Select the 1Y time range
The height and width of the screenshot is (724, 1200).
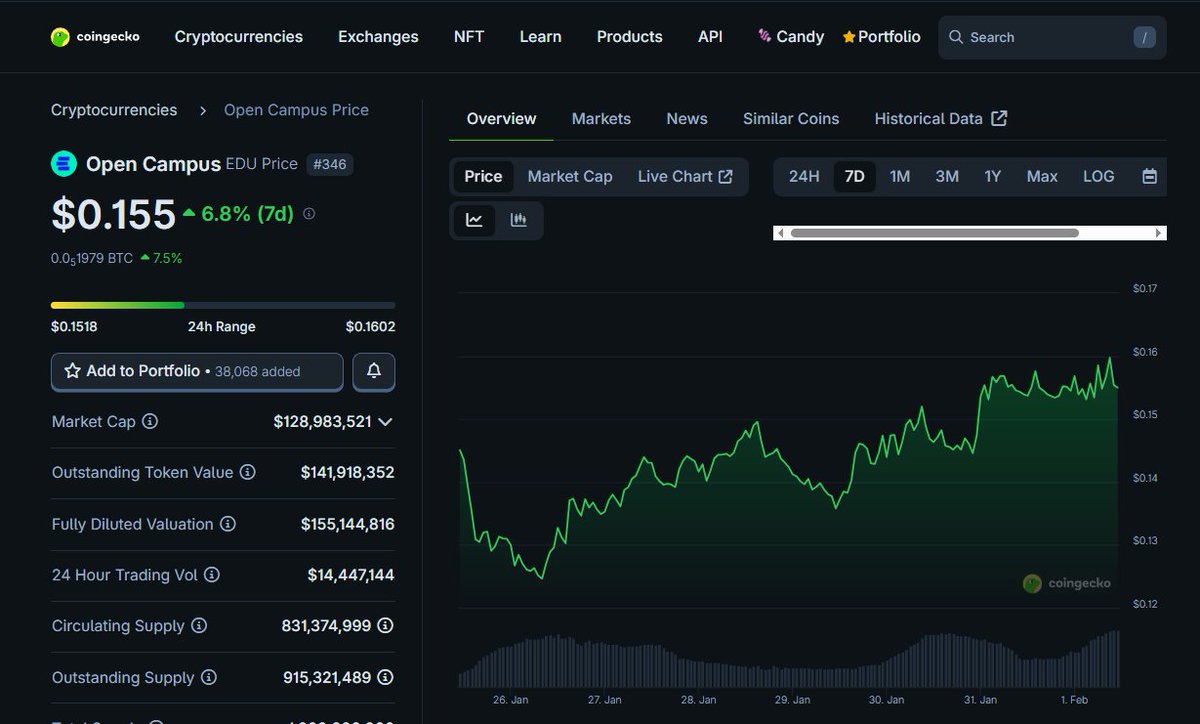tap(992, 176)
